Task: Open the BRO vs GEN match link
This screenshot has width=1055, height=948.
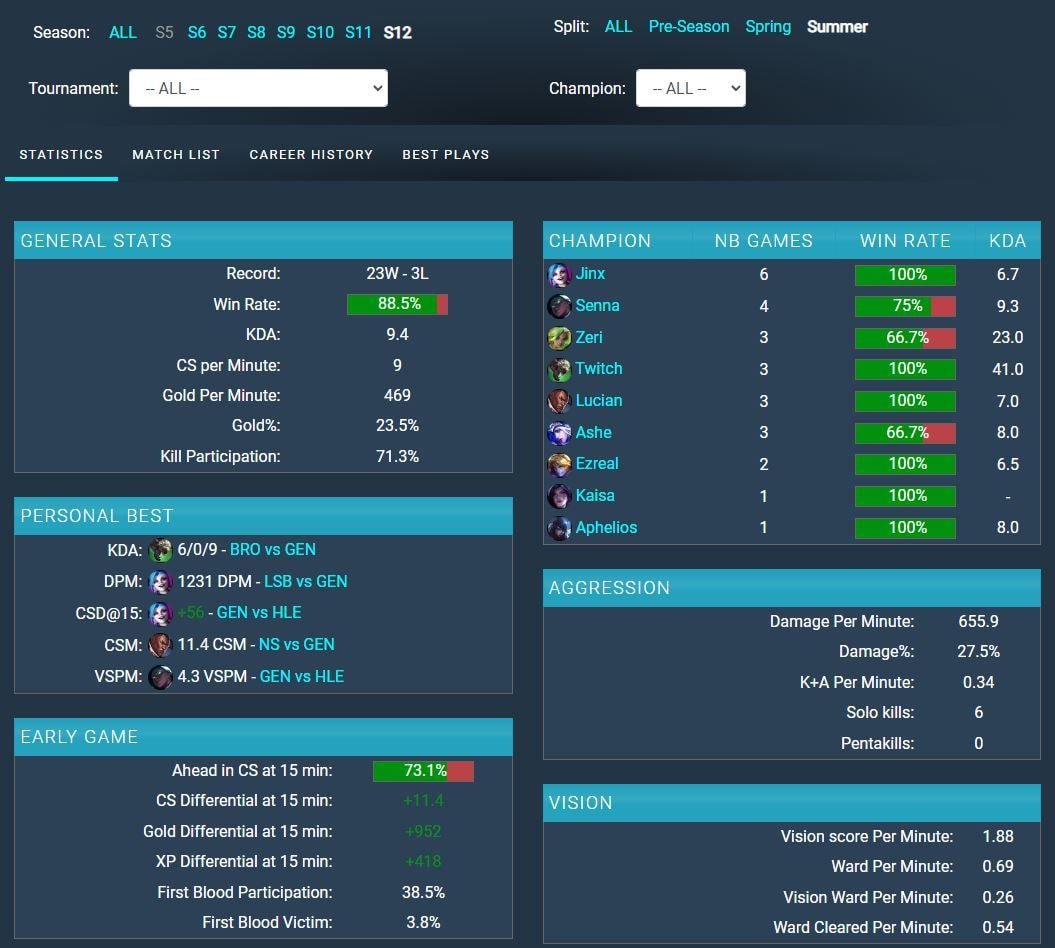Action: point(272,549)
